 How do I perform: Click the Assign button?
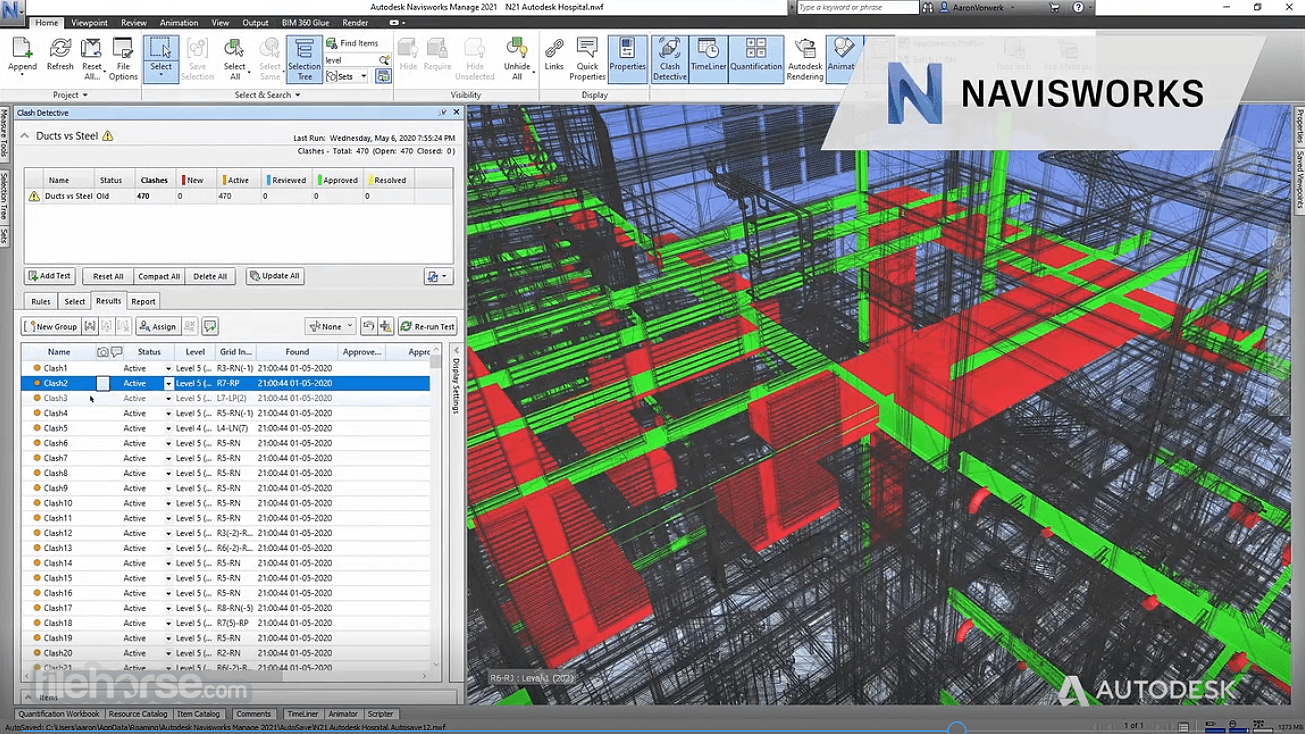[157, 326]
